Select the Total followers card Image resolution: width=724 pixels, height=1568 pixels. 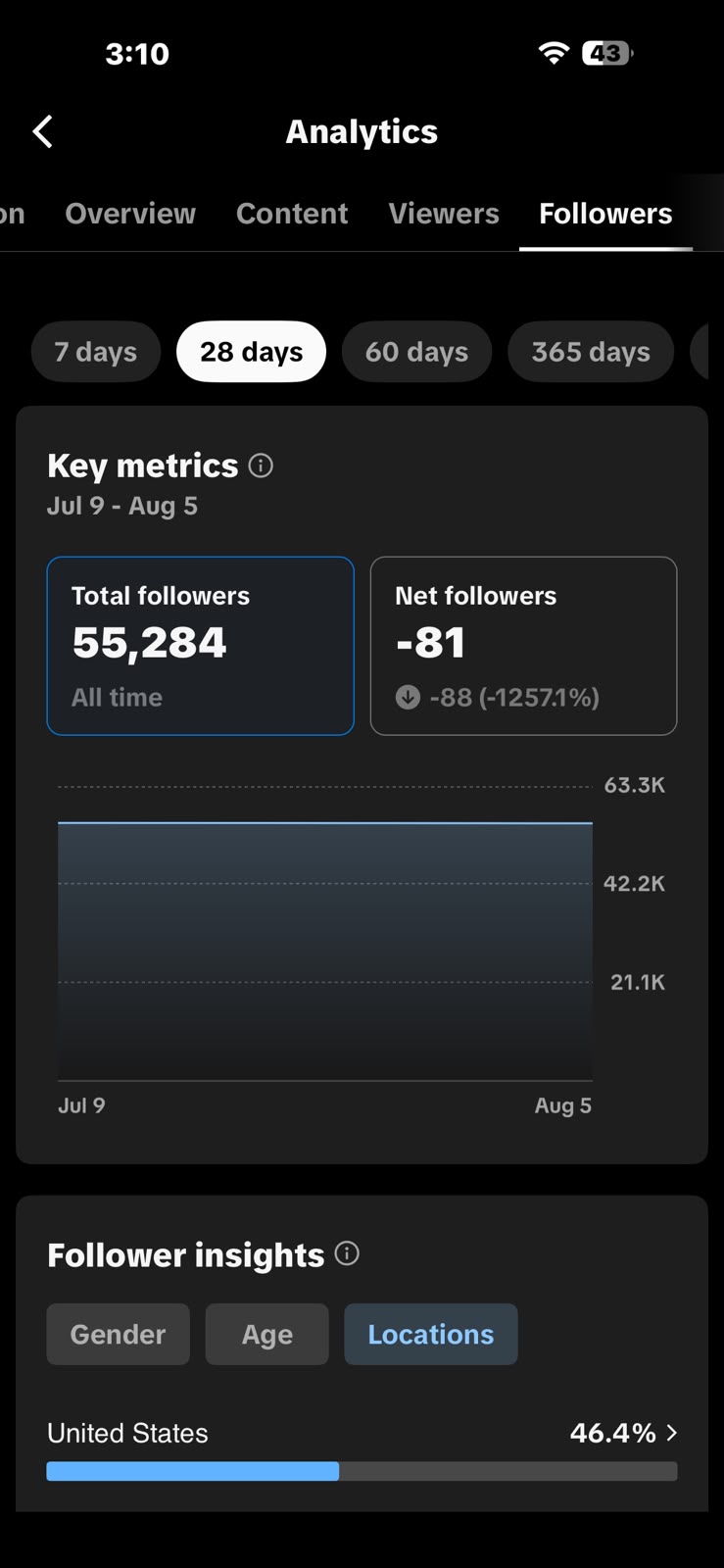coord(201,646)
